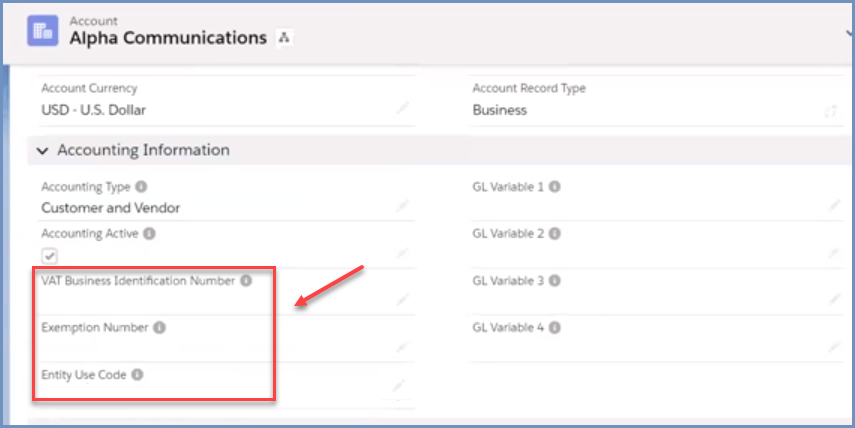Viewport: 855px width, 428px height.
Task: Edit GL Variable 2 pencil icon
Action: pyautogui.click(x=834, y=252)
